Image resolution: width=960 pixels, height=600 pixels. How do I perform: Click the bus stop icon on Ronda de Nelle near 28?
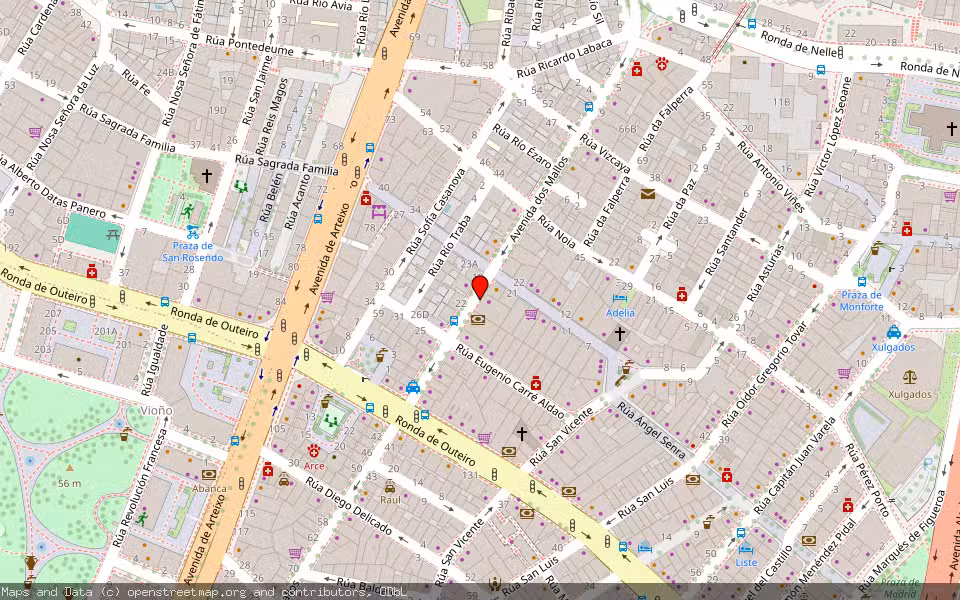(752, 24)
